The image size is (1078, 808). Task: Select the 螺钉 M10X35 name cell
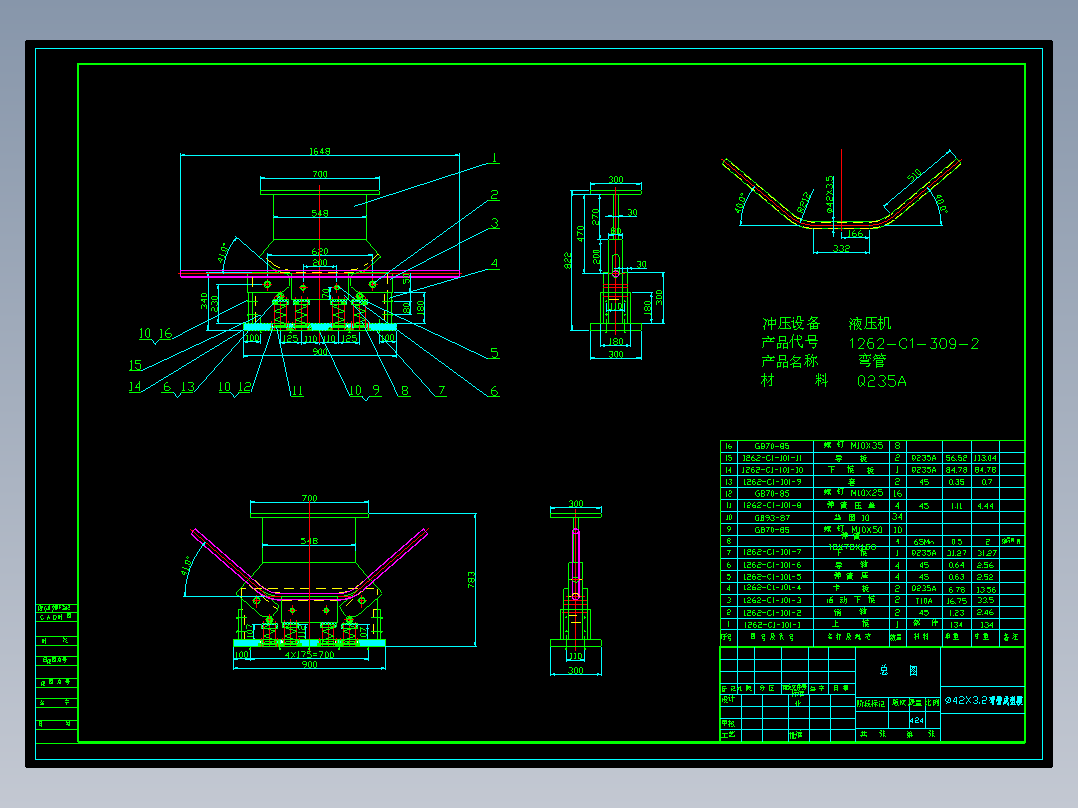click(x=852, y=446)
